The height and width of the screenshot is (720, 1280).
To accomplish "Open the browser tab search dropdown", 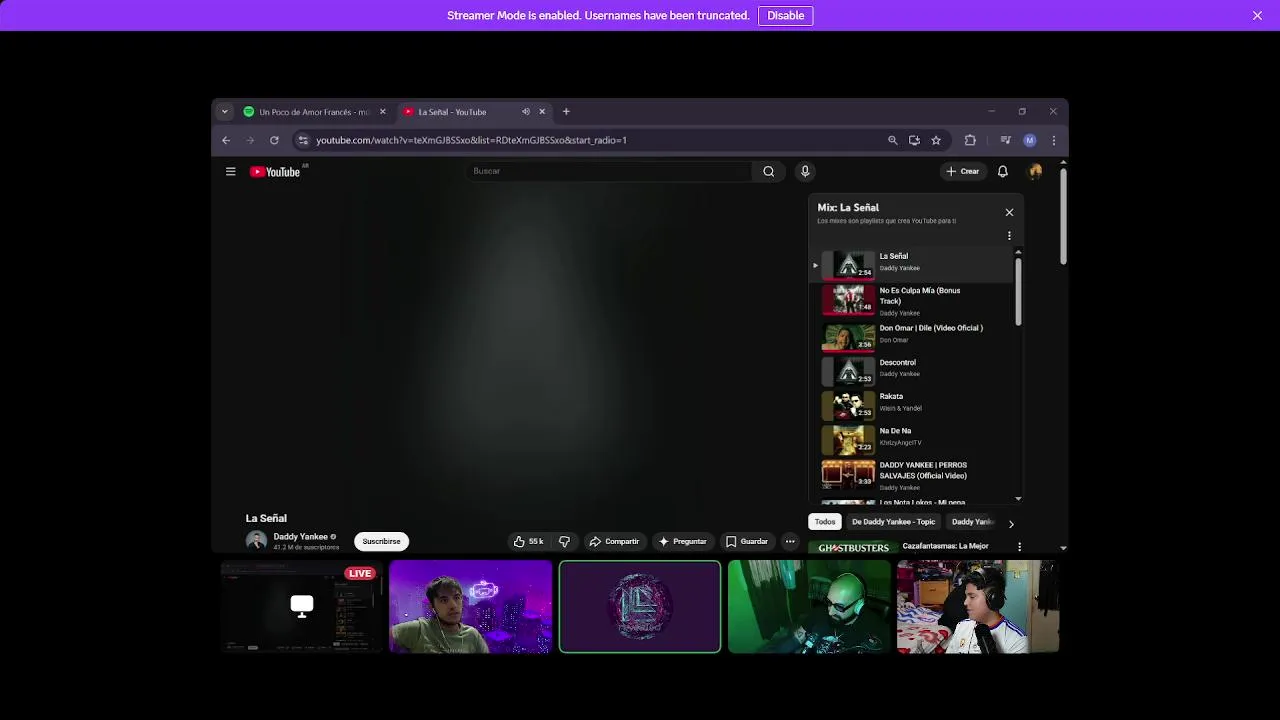I will (224, 112).
